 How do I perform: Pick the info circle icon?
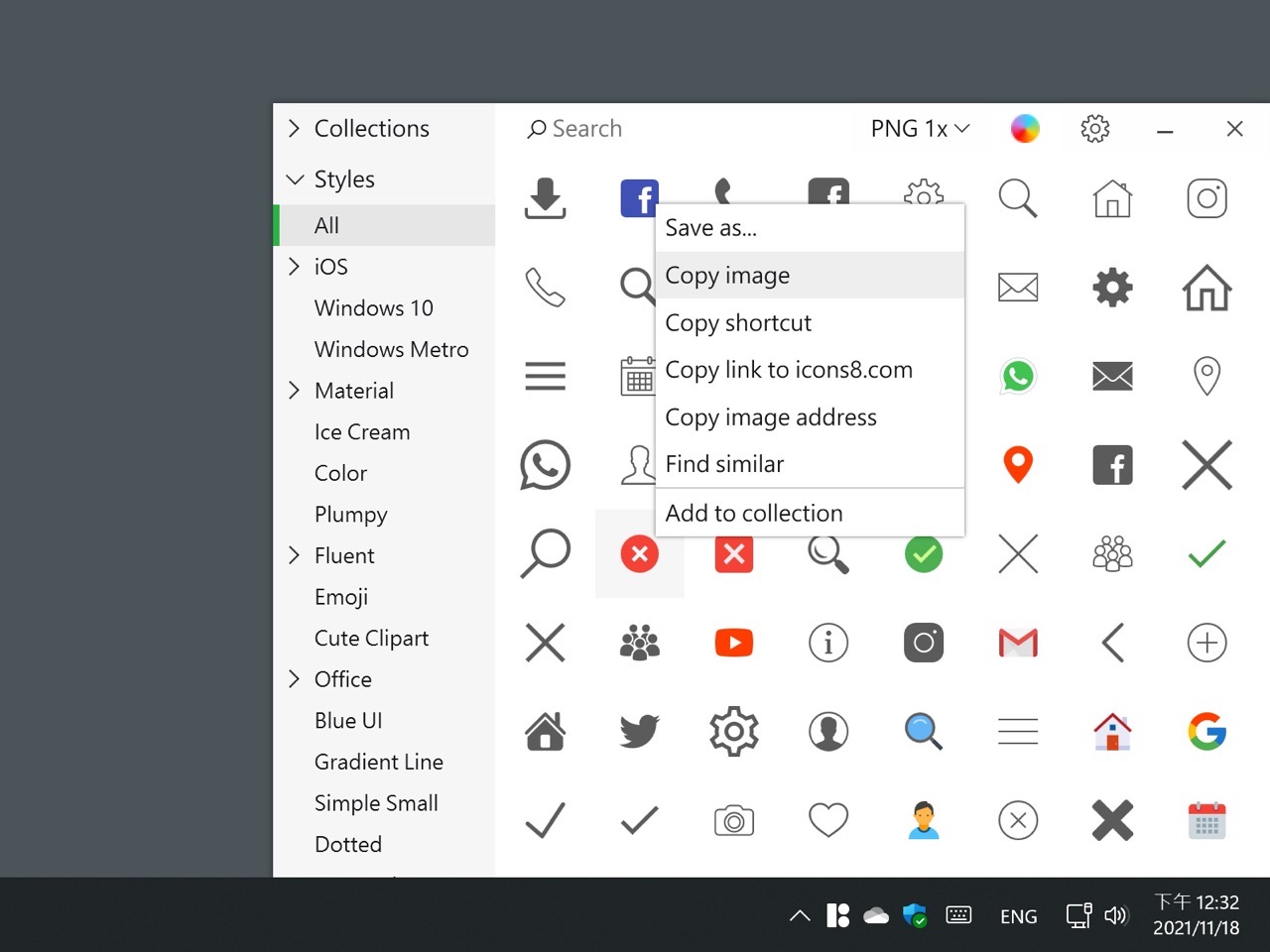[x=828, y=643]
